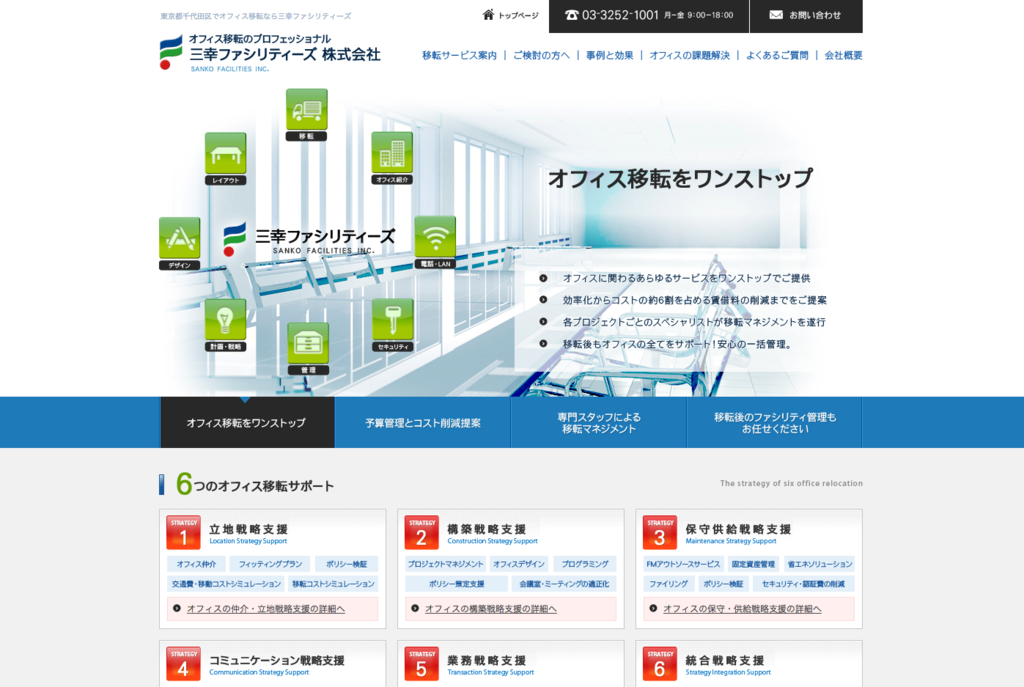Click the お問い合わせ button

(807, 16)
